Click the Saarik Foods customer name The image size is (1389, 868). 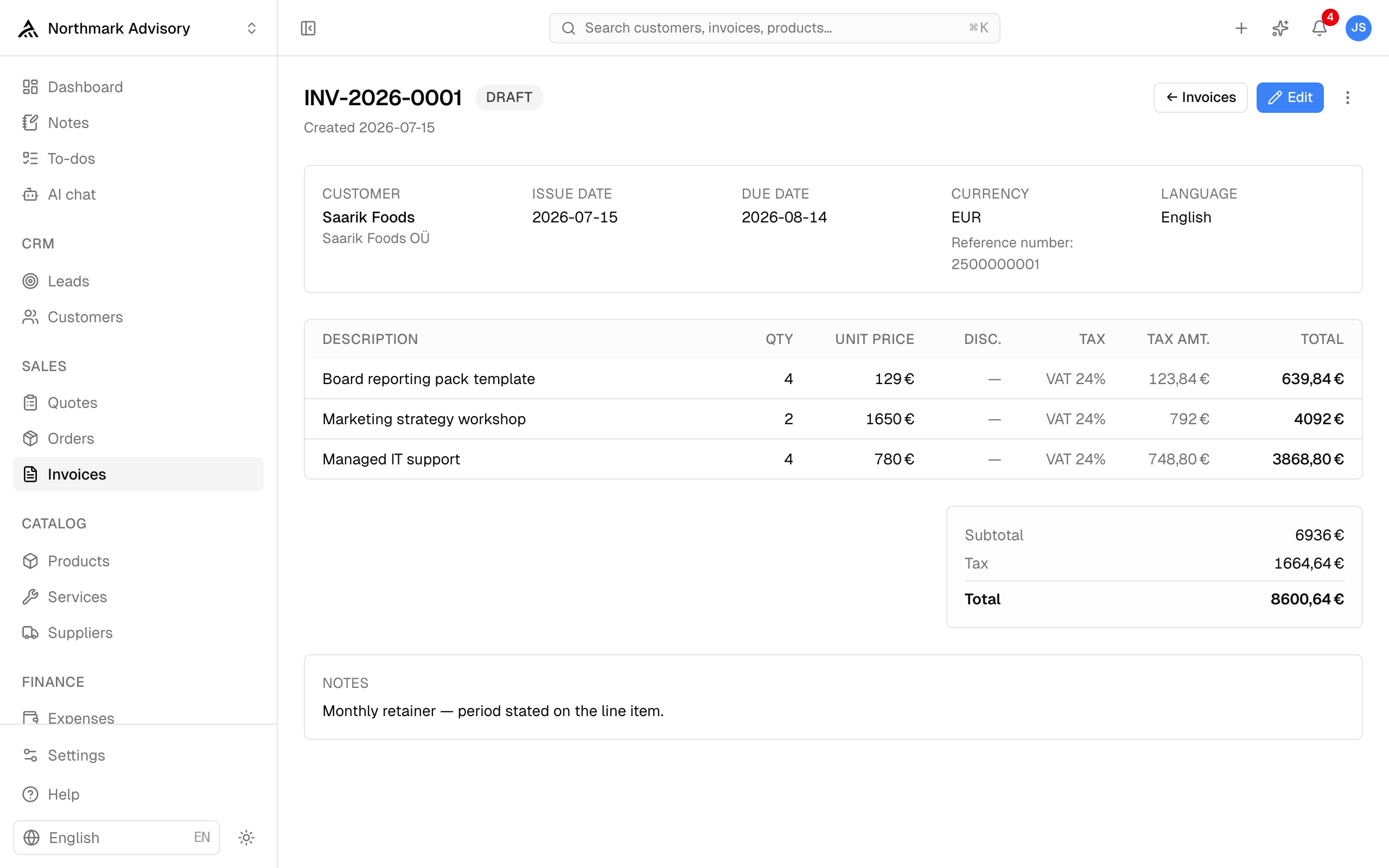(368, 218)
